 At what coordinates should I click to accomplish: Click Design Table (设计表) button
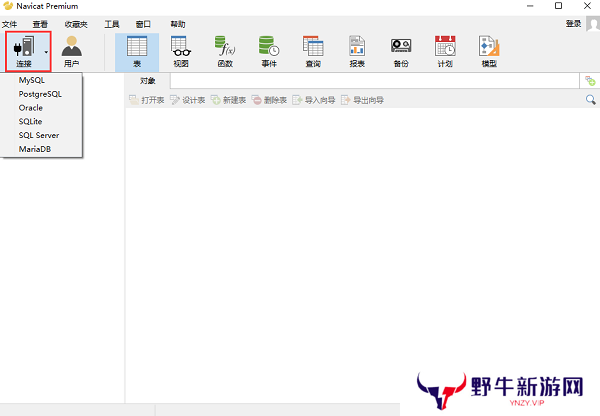click(x=188, y=100)
